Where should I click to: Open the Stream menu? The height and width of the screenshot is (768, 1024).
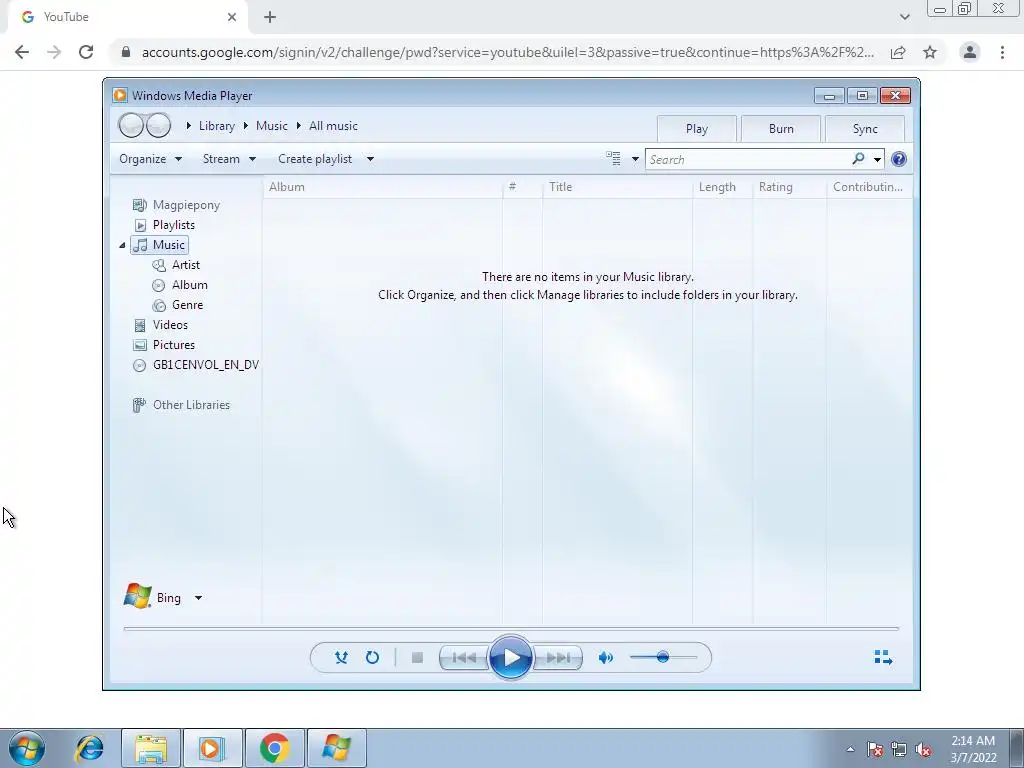click(x=229, y=159)
